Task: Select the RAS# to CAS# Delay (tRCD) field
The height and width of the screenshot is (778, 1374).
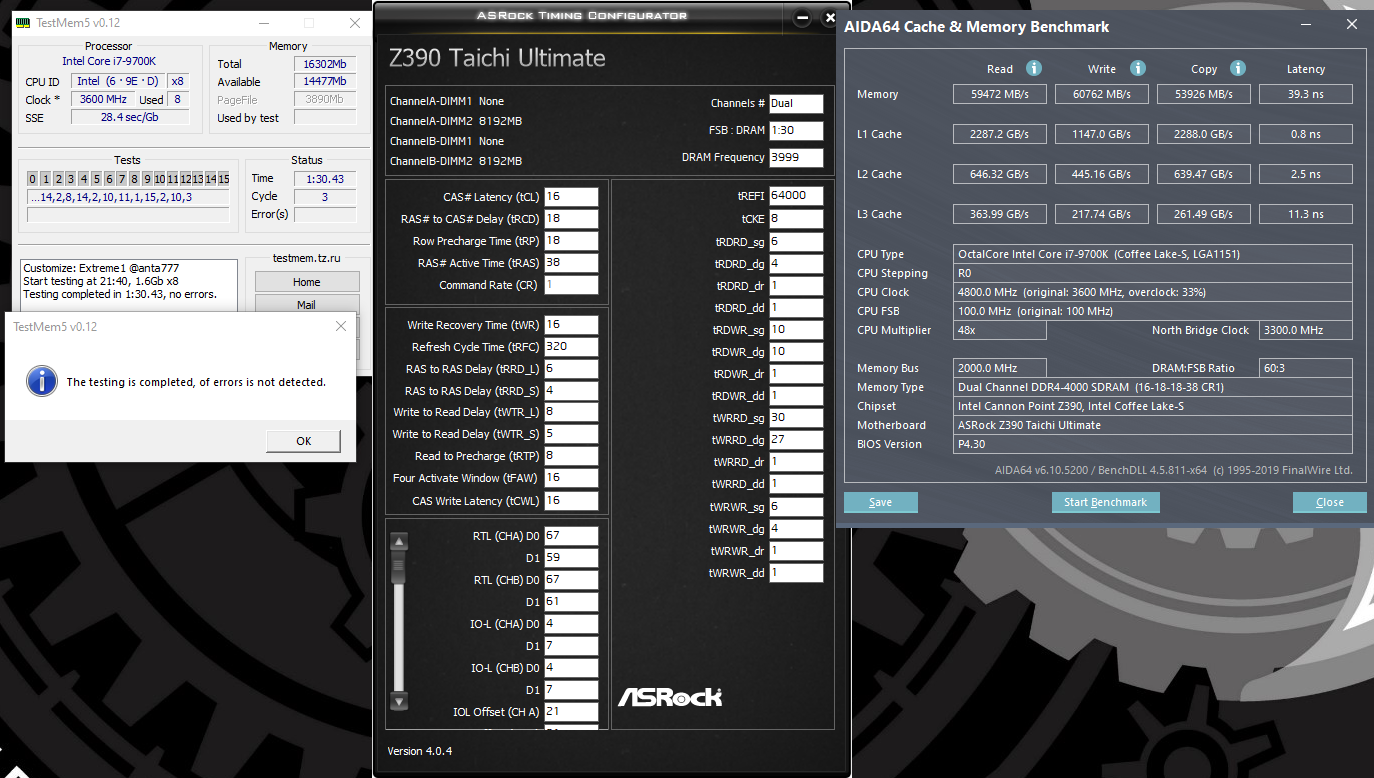Action: (x=571, y=219)
